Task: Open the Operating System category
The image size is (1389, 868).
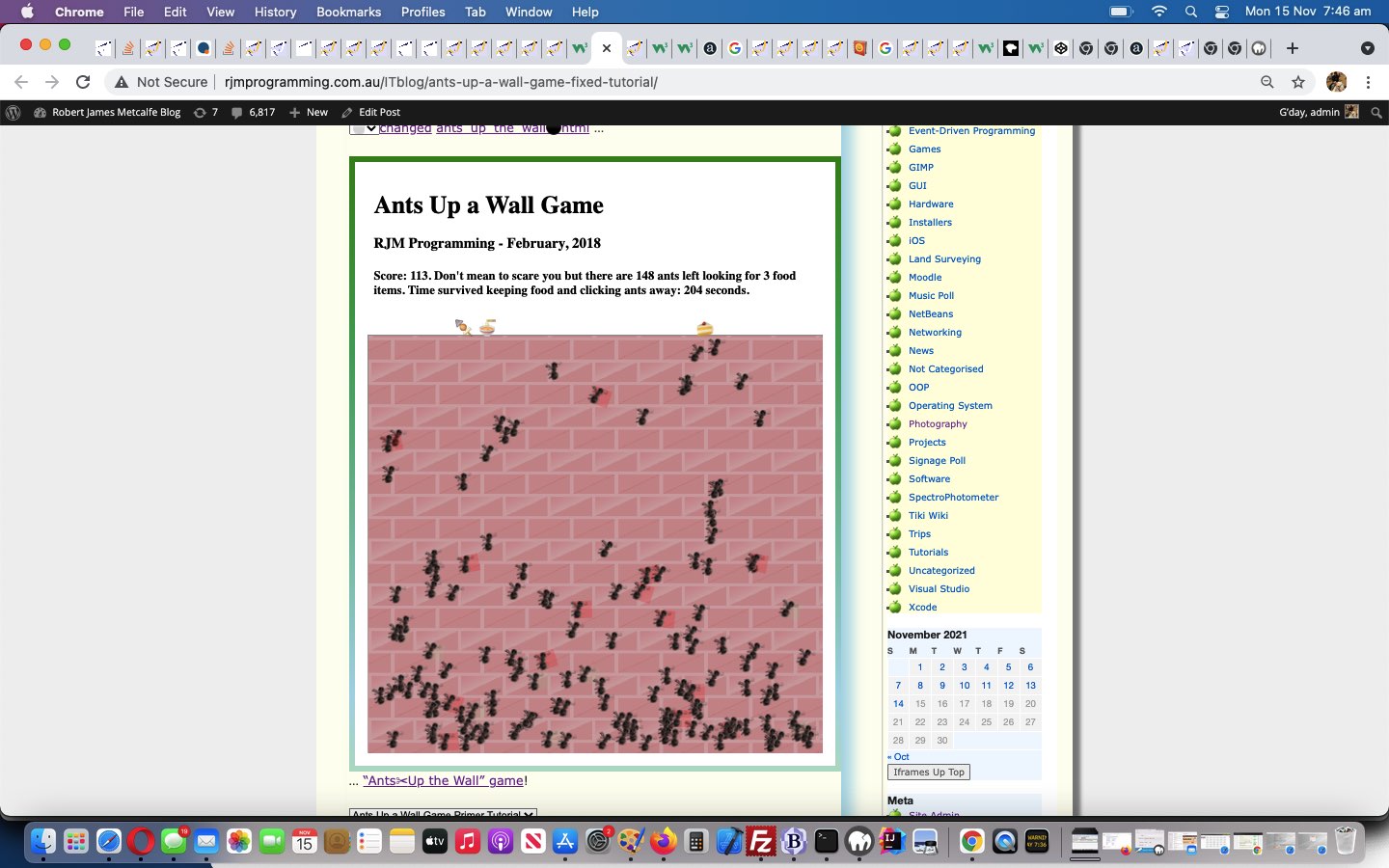Action: tap(950, 405)
